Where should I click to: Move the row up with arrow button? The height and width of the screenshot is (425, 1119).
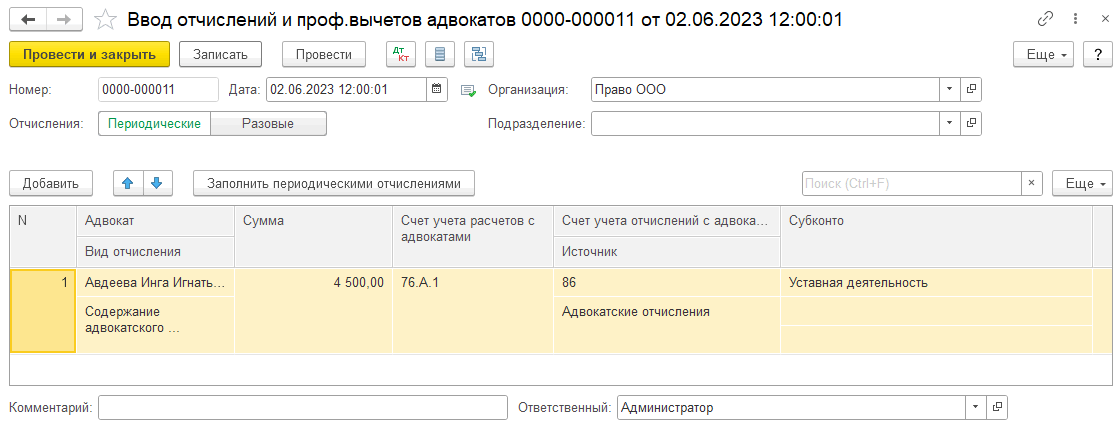128,183
